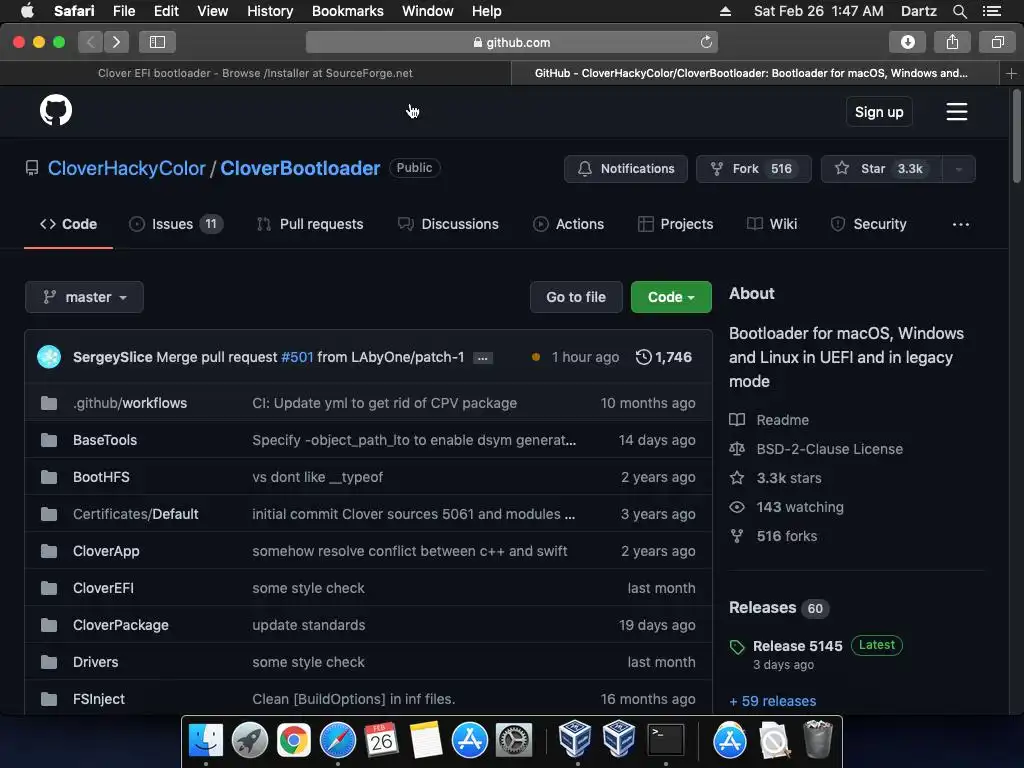
Task: Open the Apple menu
Action: [x=27, y=11]
